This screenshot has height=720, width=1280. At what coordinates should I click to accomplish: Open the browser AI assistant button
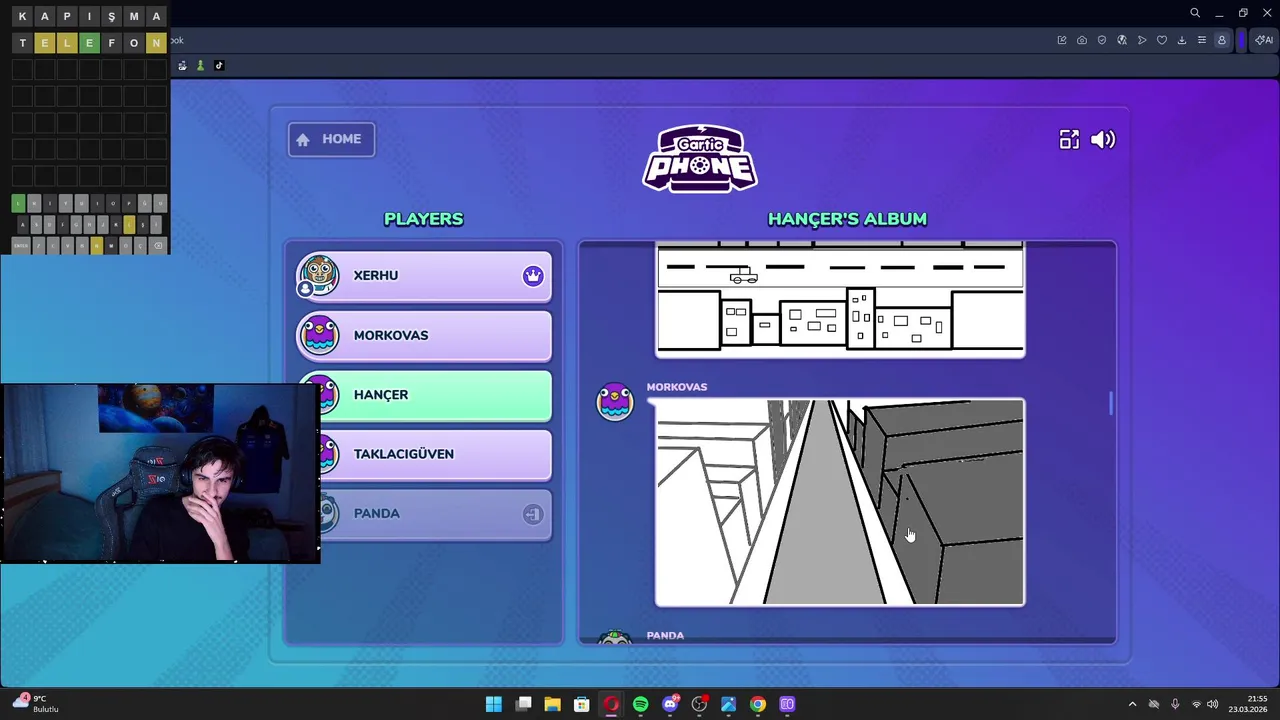point(1264,40)
